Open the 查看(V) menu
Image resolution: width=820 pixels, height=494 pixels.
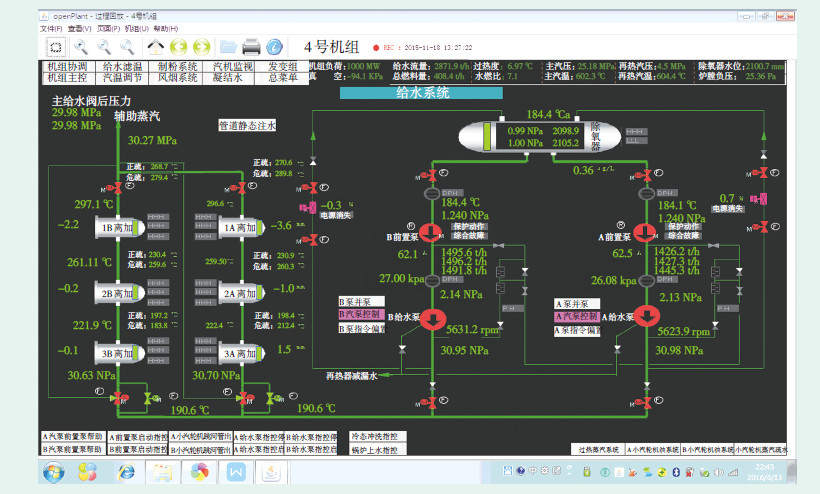pyautogui.click(x=80, y=28)
